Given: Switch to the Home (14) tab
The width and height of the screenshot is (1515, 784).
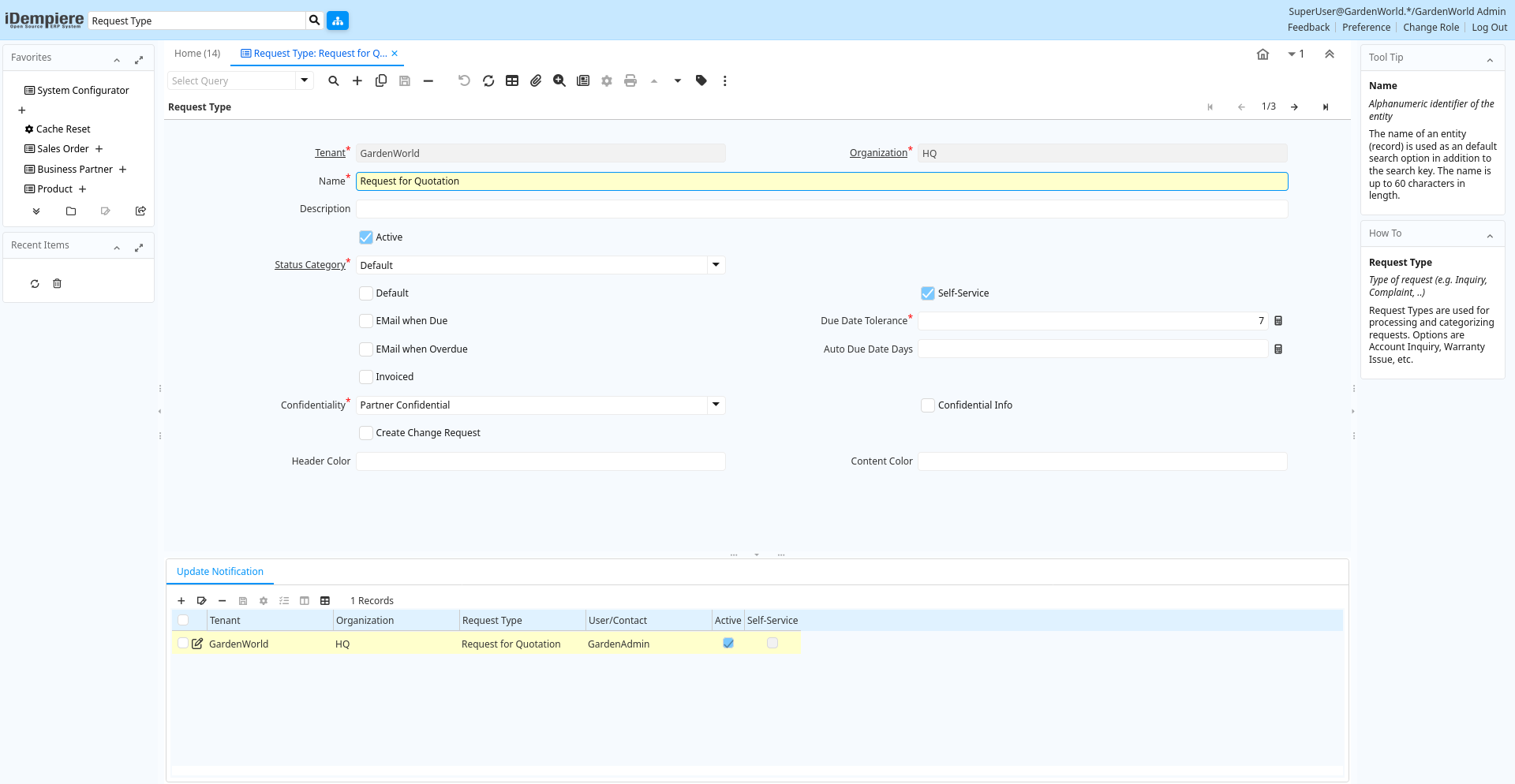Looking at the screenshot, I should (197, 54).
